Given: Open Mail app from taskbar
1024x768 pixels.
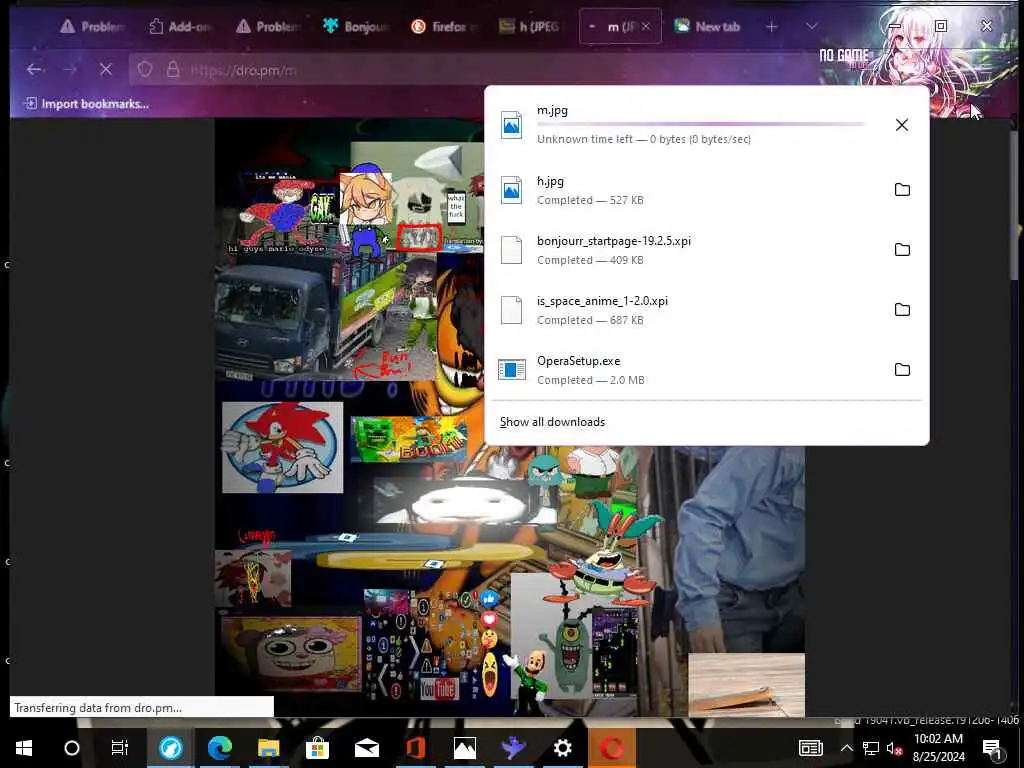Looking at the screenshot, I should pos(366,748).
